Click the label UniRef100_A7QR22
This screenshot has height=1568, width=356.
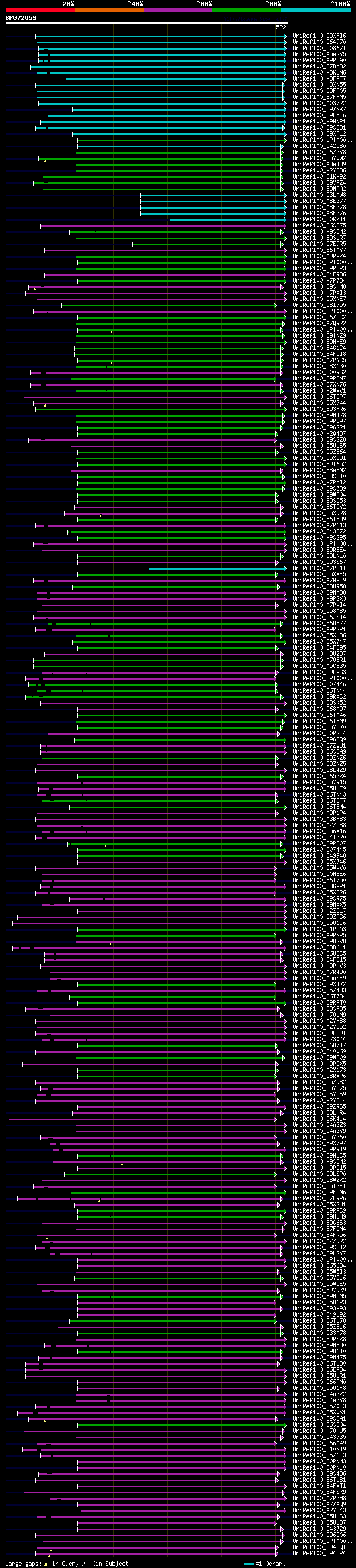tap(319, 323)
